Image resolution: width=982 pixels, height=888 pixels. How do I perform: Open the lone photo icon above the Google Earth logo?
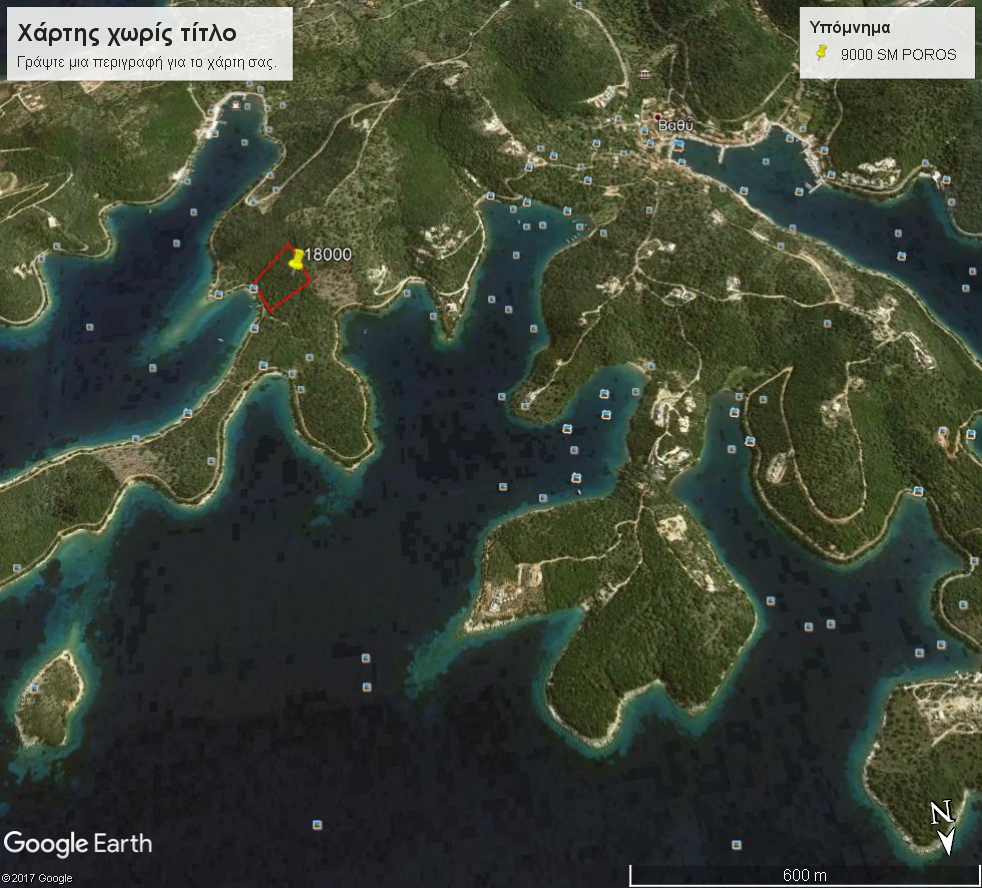[317, 825]
